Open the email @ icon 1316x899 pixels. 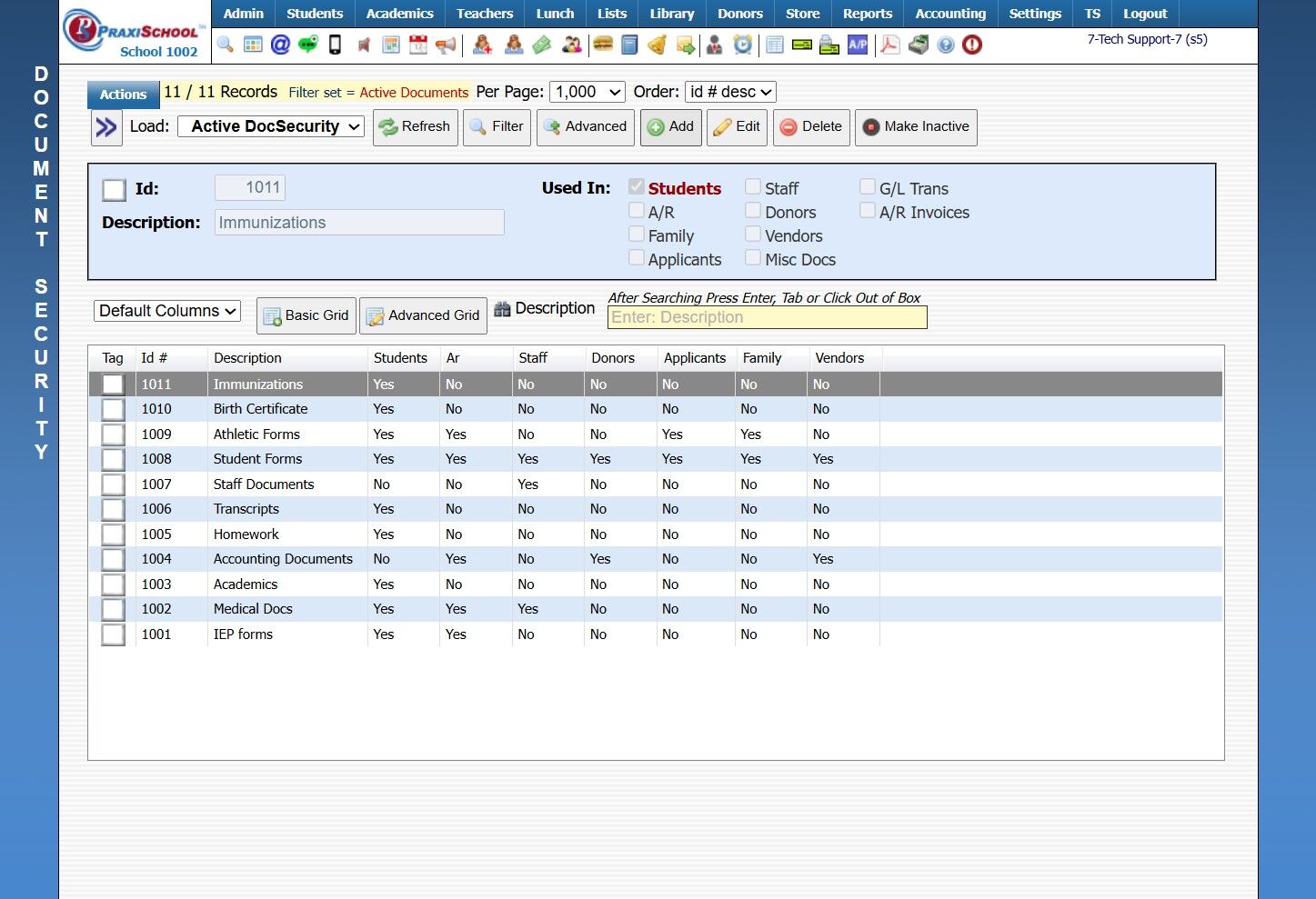coord(280,45)
